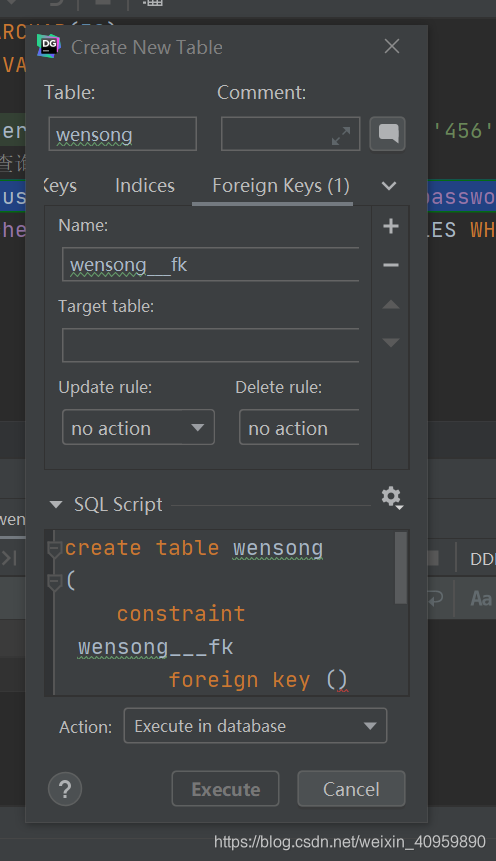The width and height of the screenshot is (496, 861).
Task: Click the Target table input field
Action: (210, 345)
